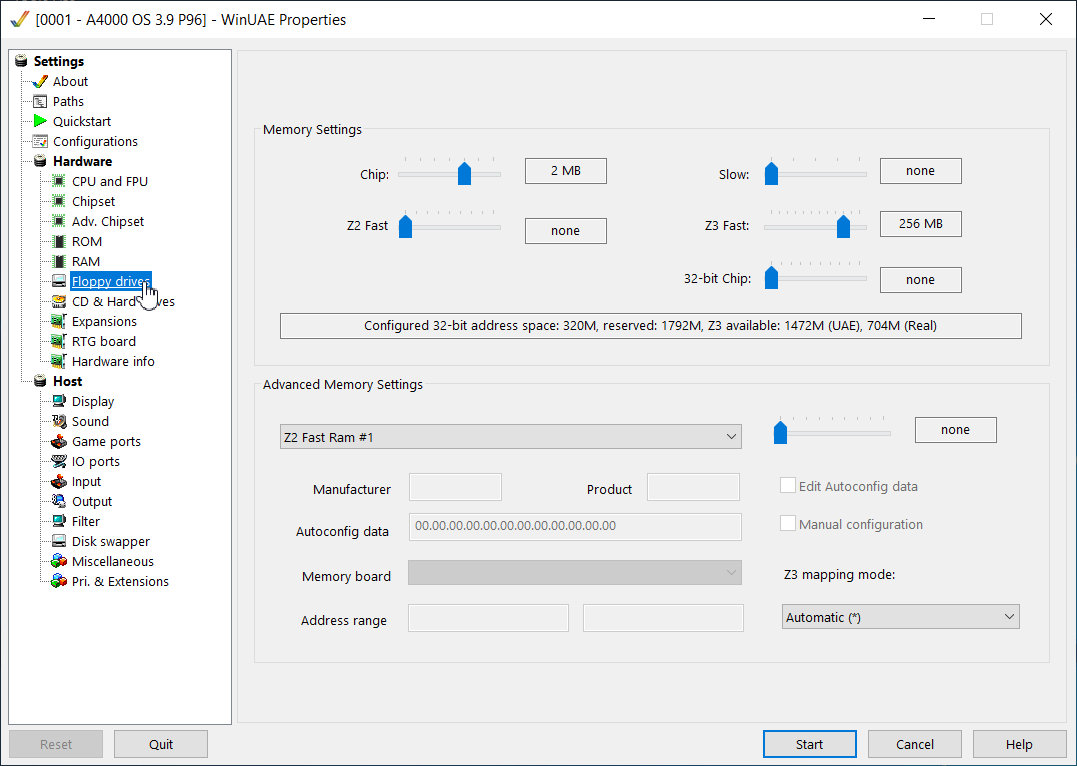The height and width of the screenshot is (766, 1077).
Task: Click the Manufacturer input field
Action: tap(455, 486)
